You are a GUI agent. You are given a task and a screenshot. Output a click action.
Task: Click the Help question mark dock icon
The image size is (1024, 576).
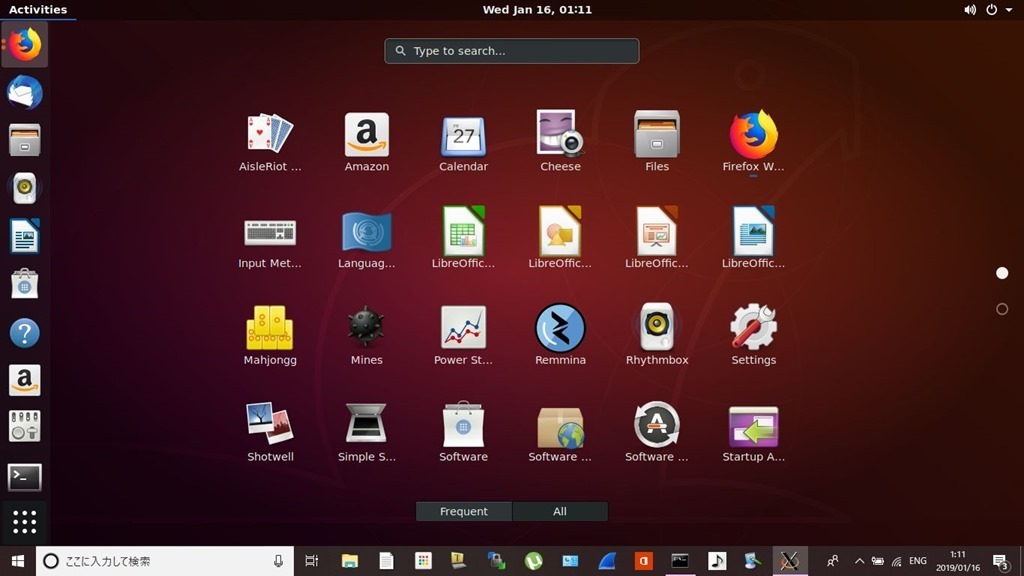[x=25, y=333]
